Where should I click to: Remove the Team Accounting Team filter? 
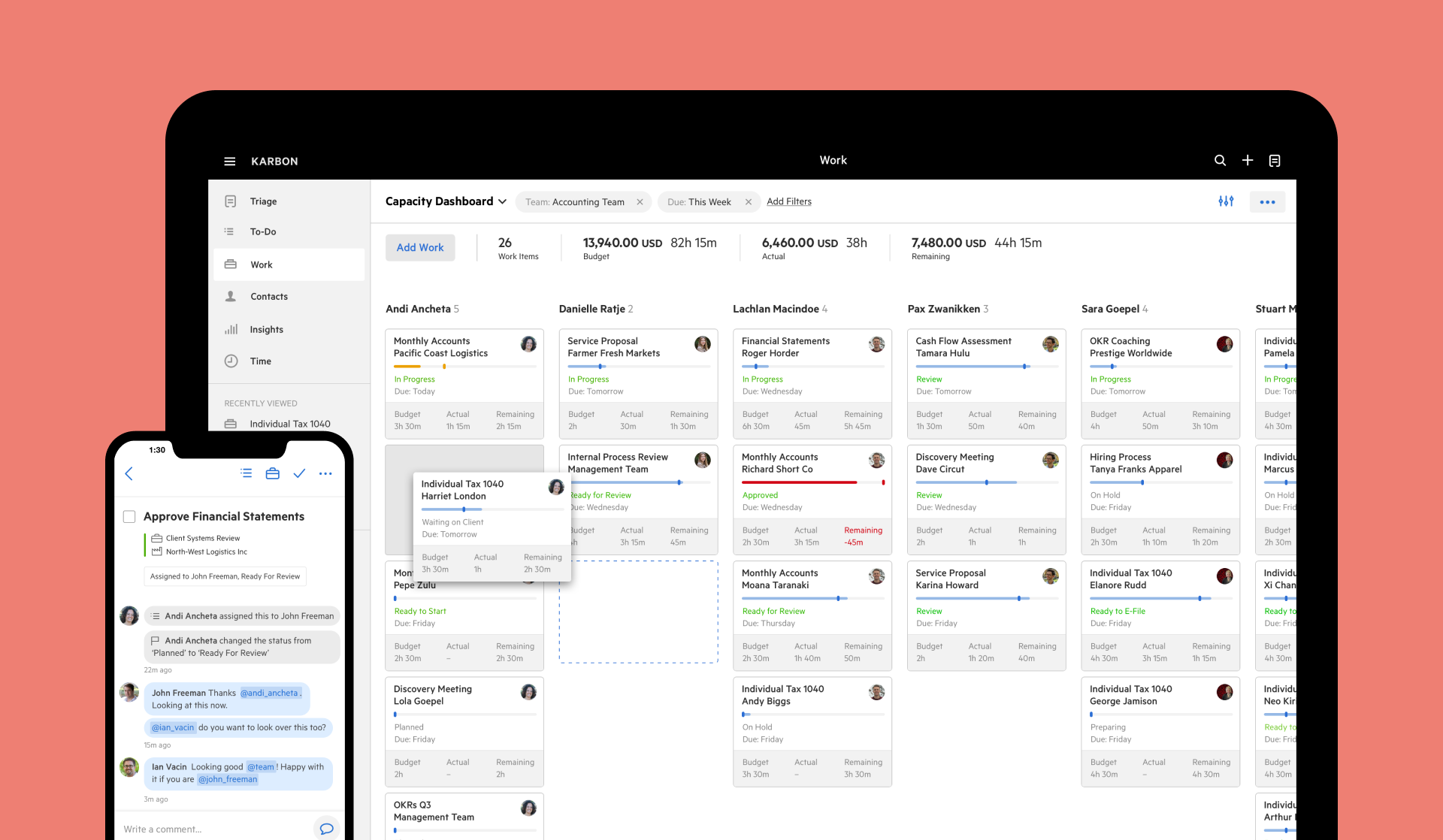pyautogui.click(x=640, y=202)
